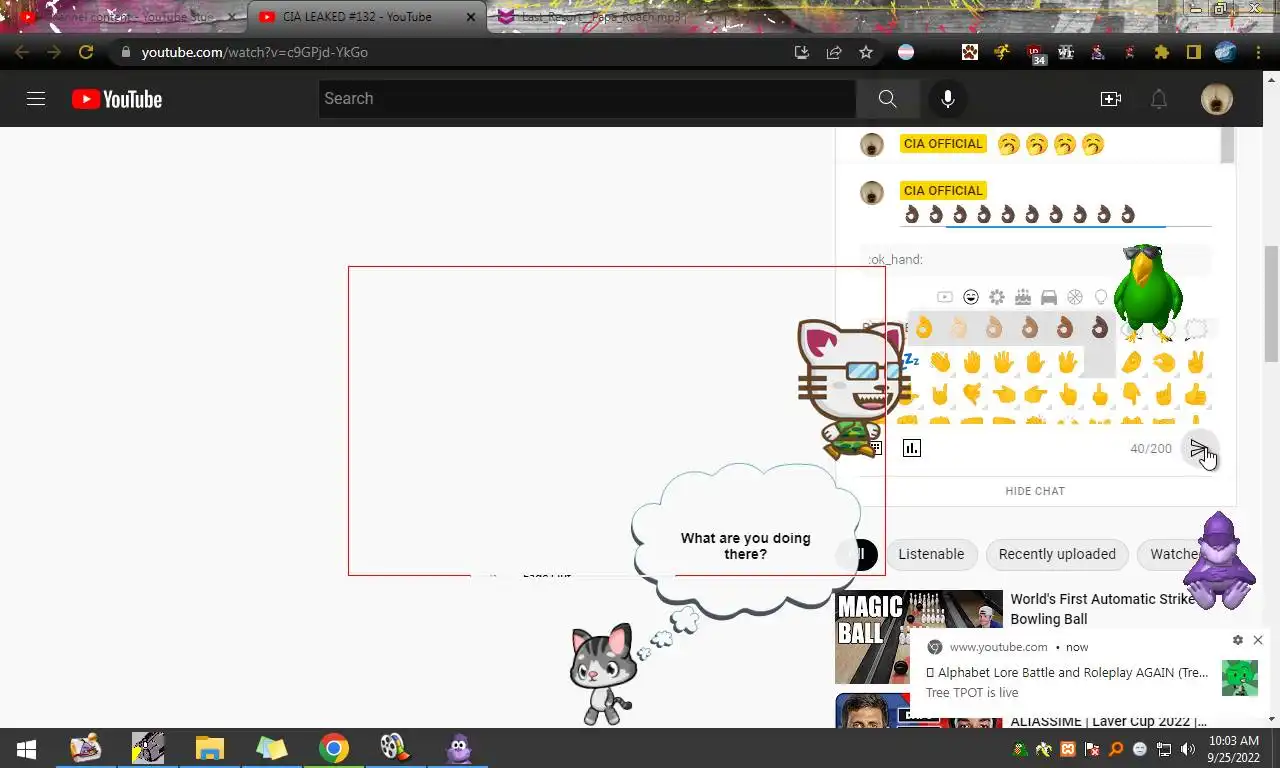
Task: Open the Alphabet Lore Battle notification
Action: click(x=1068, y=673)
